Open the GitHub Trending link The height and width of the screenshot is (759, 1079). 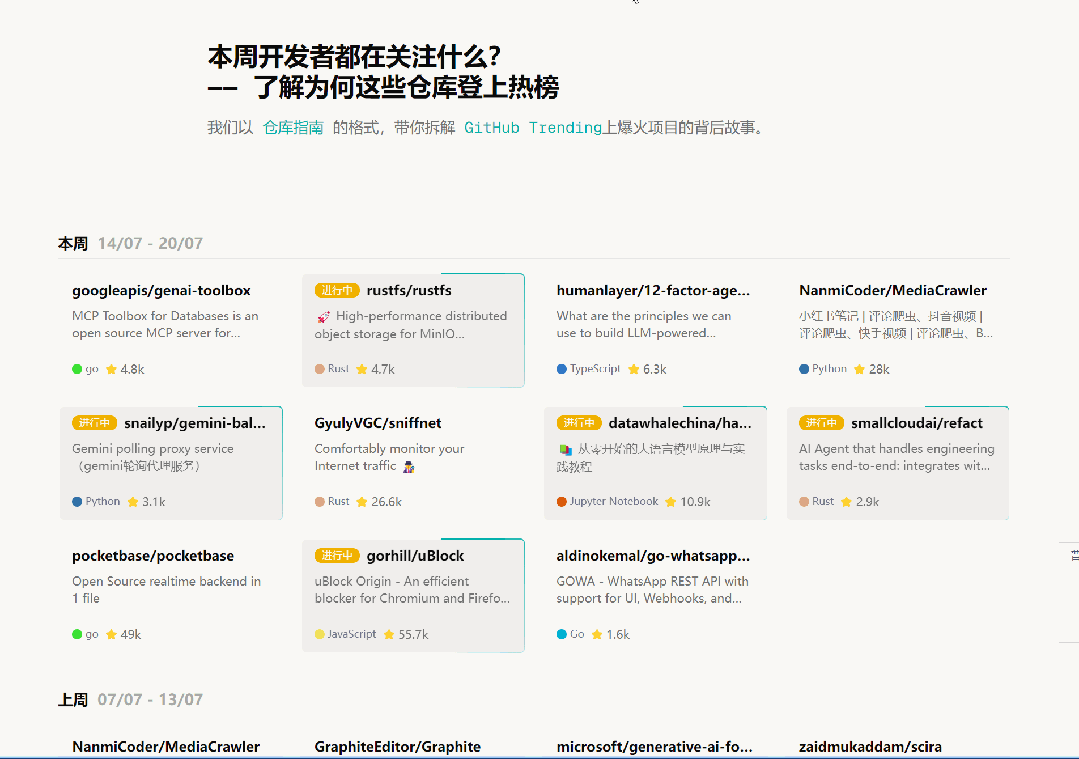coord(532,128)
